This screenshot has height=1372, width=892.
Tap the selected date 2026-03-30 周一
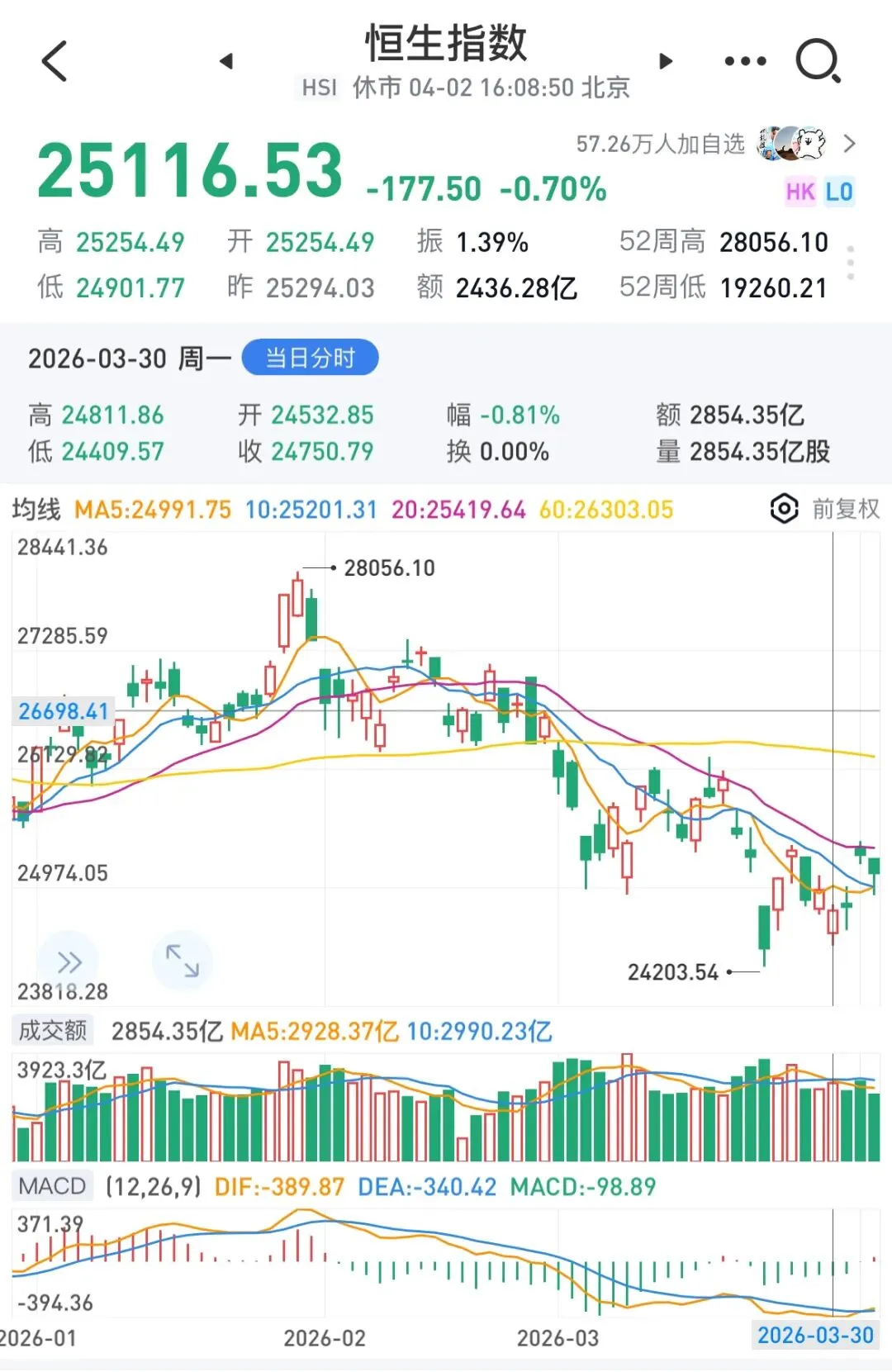[130, 358]
